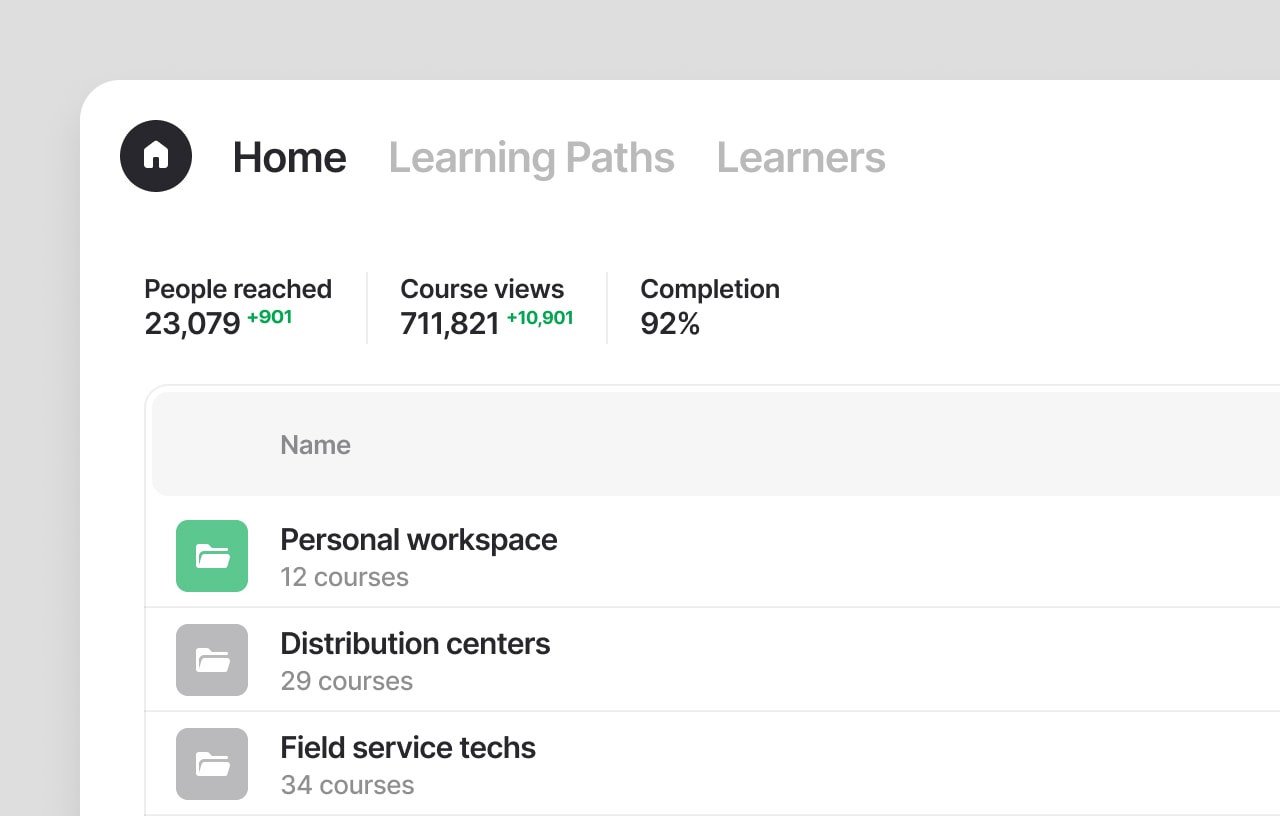1280x816 pixels.
Task: Click the dark circular home icon
Action: click(x=156, y=156)
